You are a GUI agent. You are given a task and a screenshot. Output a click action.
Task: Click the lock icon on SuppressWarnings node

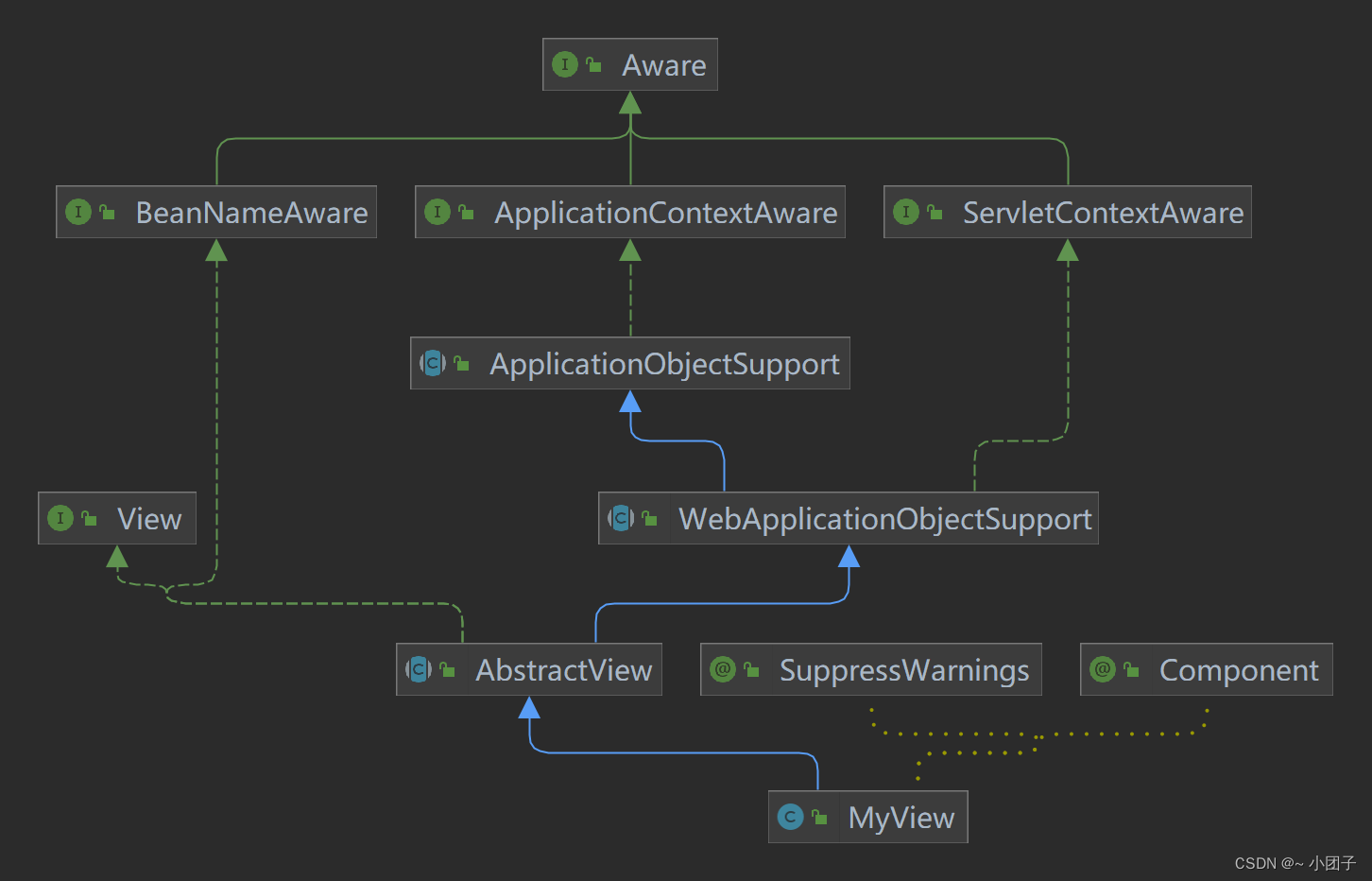click(x=752, y=669)
